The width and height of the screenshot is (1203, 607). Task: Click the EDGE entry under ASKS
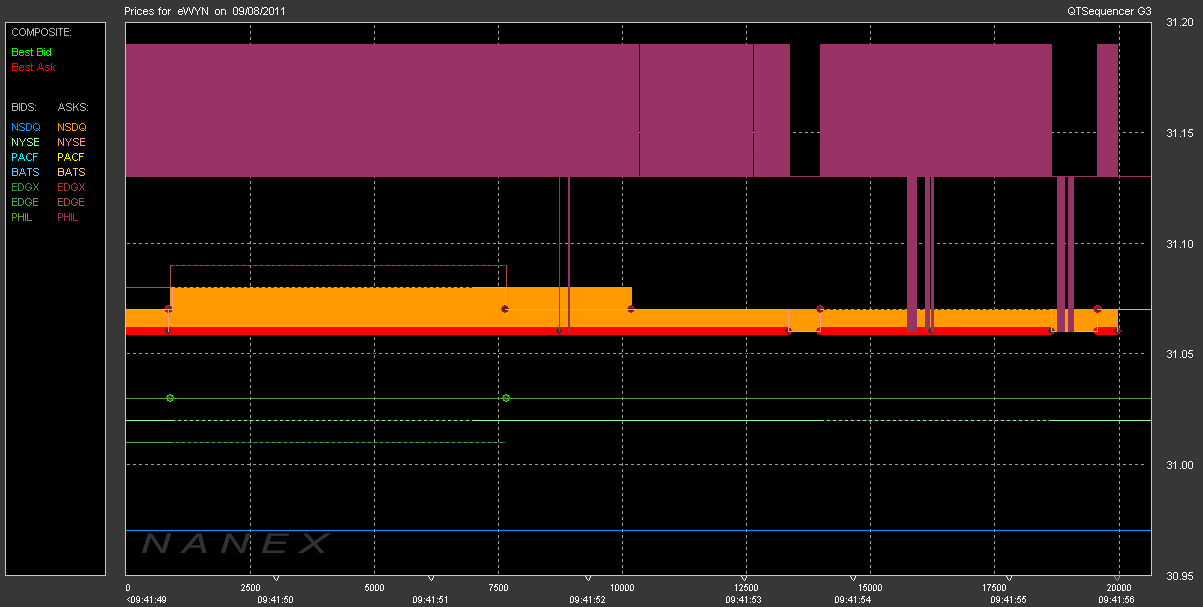tap(72, 202)
